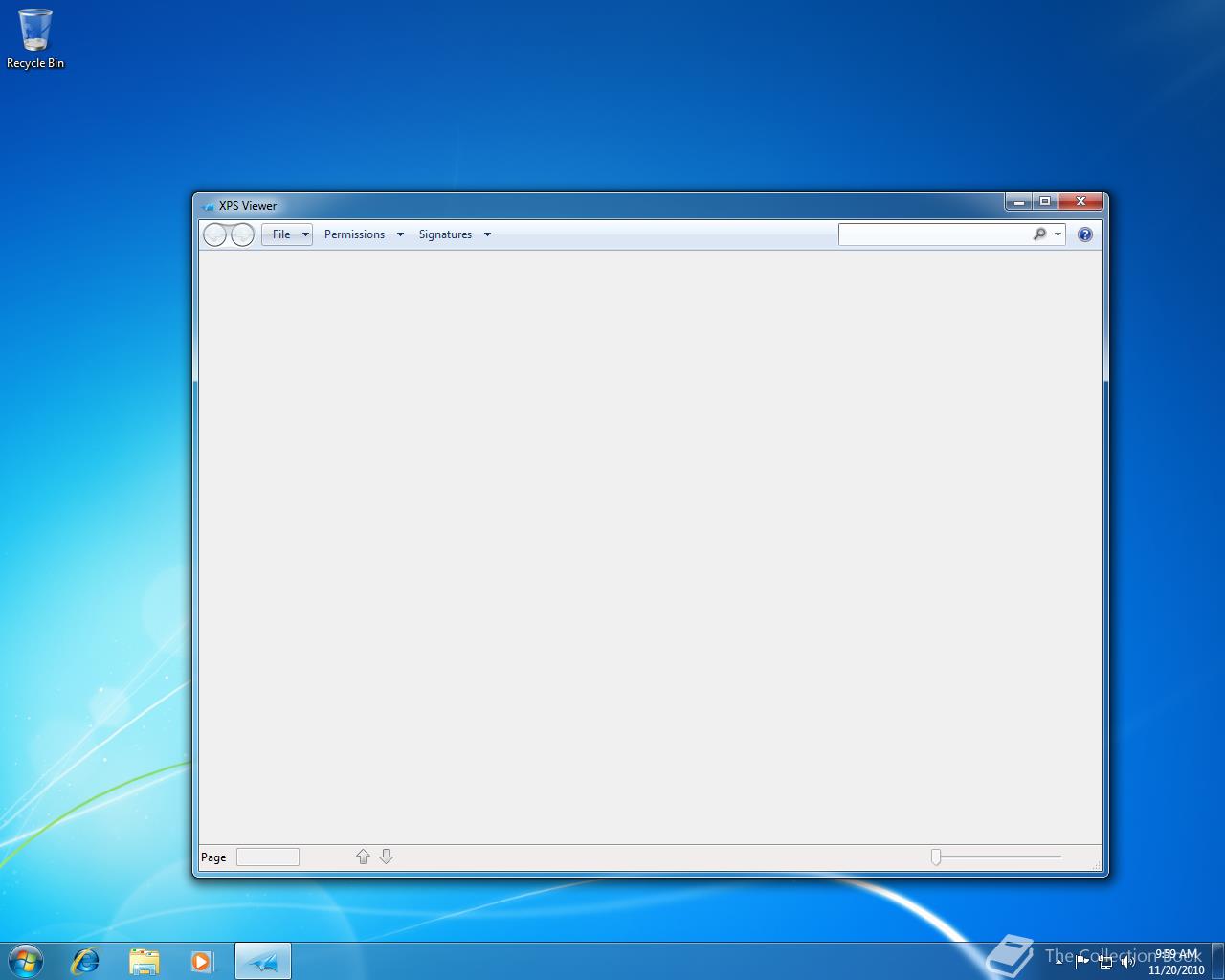The height and width of the screenshot is (980, 1225).
Task: Click the zoom slider thumb
Action: (936, 857)
